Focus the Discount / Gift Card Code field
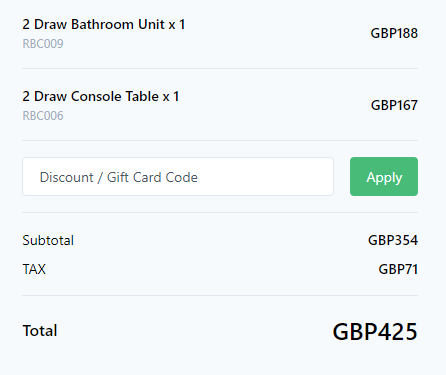The image size is (446, 375). click(178, 176)
